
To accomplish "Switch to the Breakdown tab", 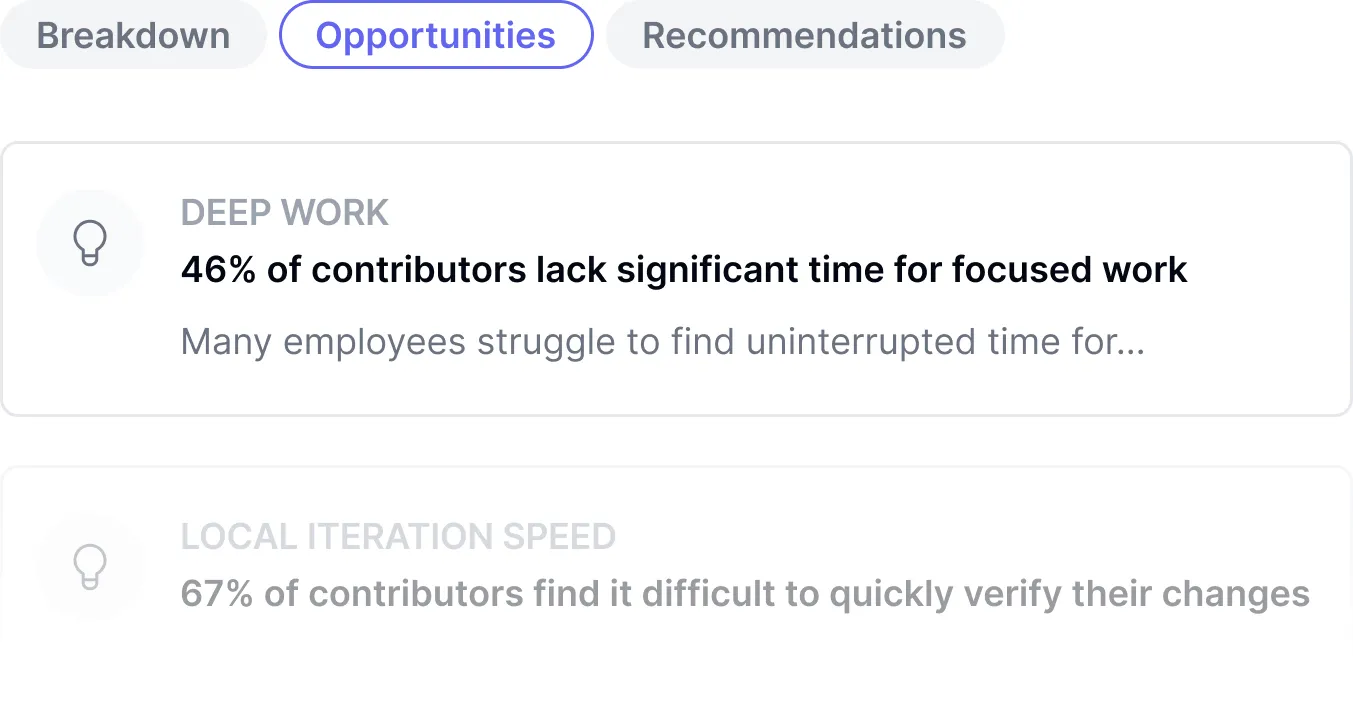I will 133,35.
